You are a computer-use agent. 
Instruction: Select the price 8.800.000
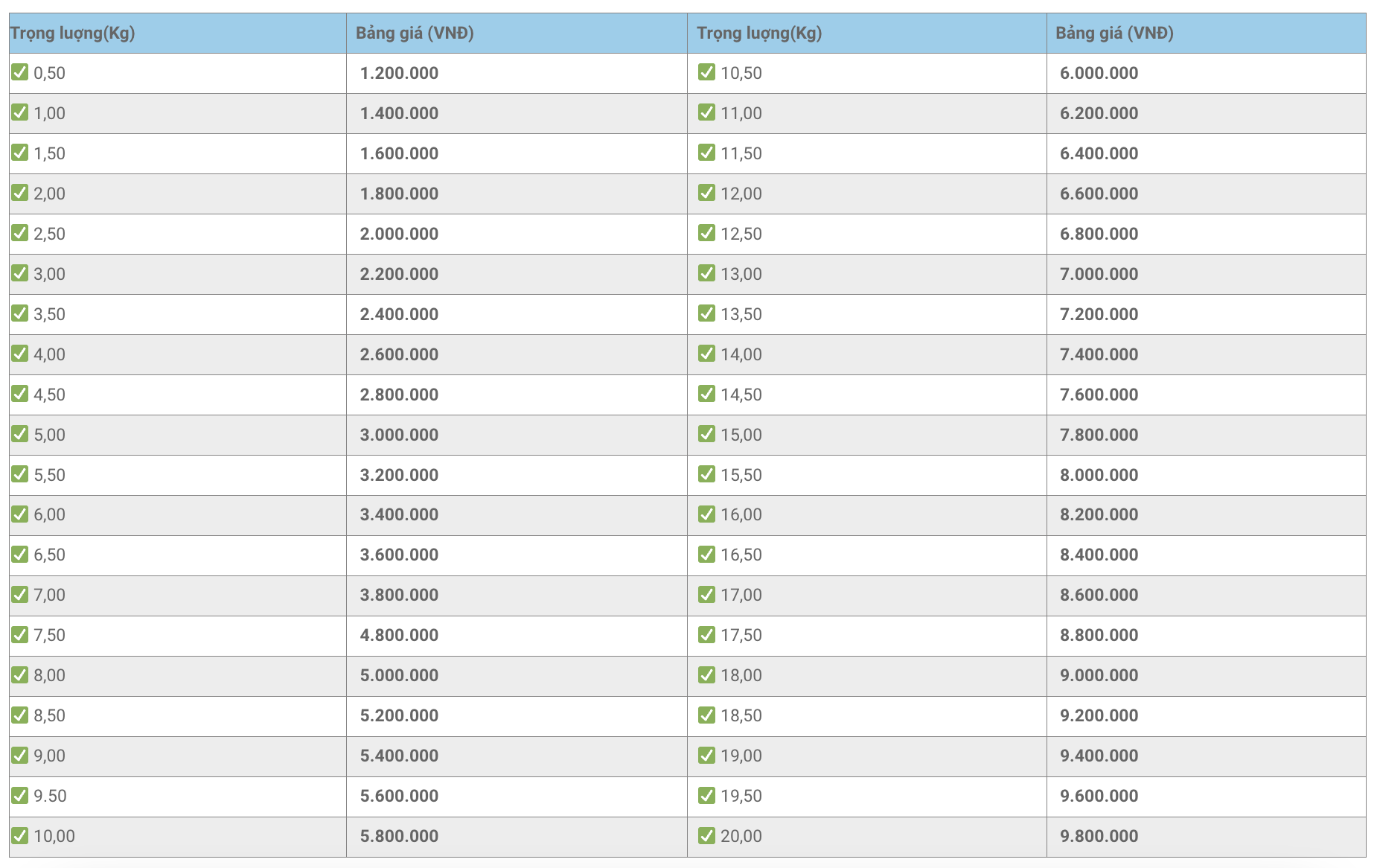[x=1099, y=635]
